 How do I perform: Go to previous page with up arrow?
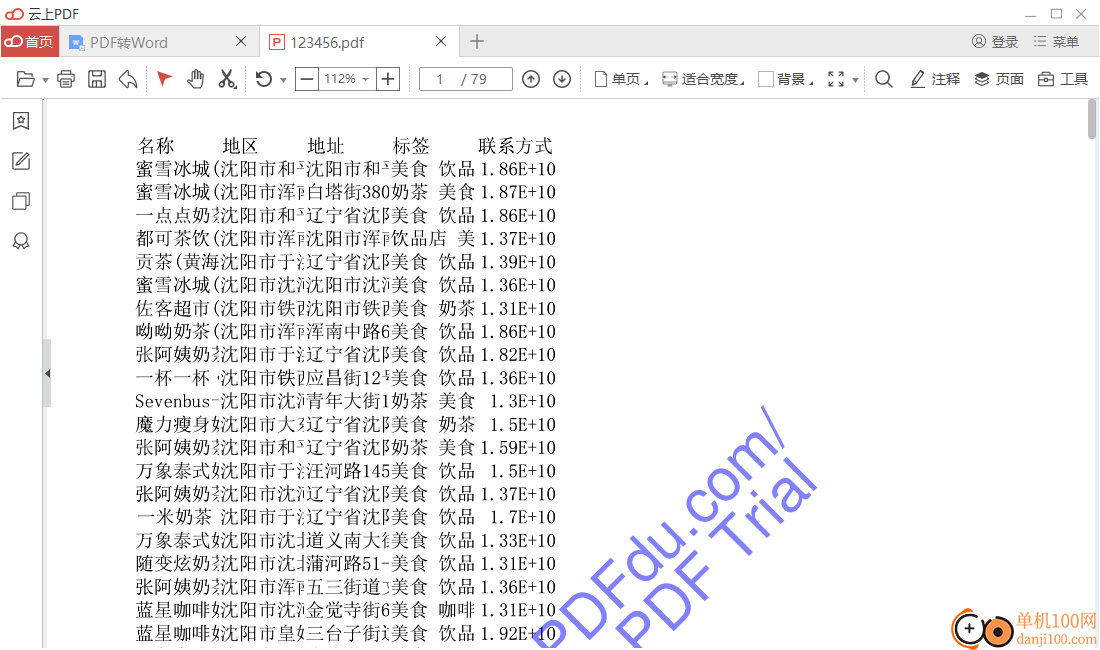click(x=531, y=79)
